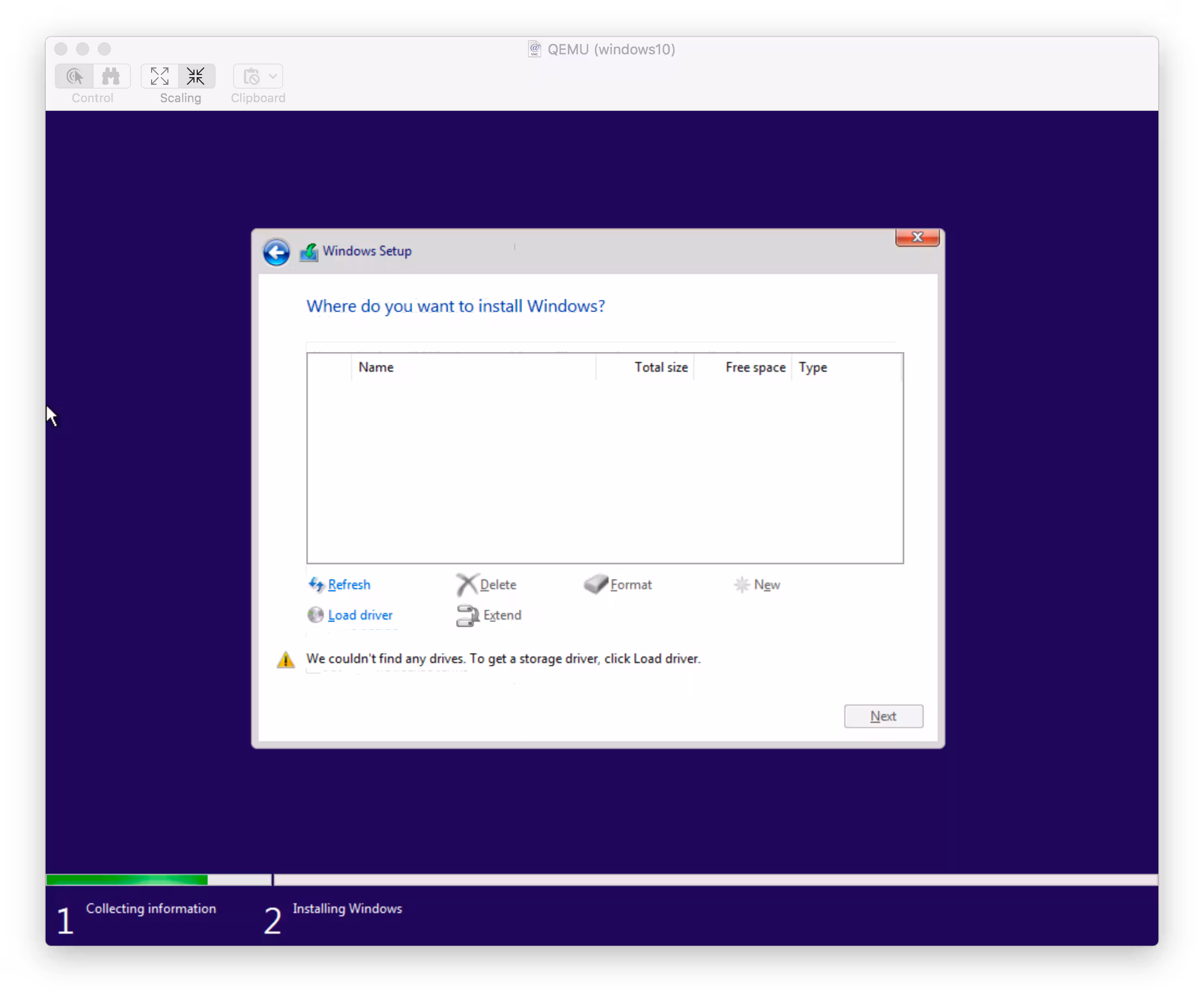This screenshot has width=1204, height=1000.
Task: Click the Extend partition icon
Action: point(467,615)
